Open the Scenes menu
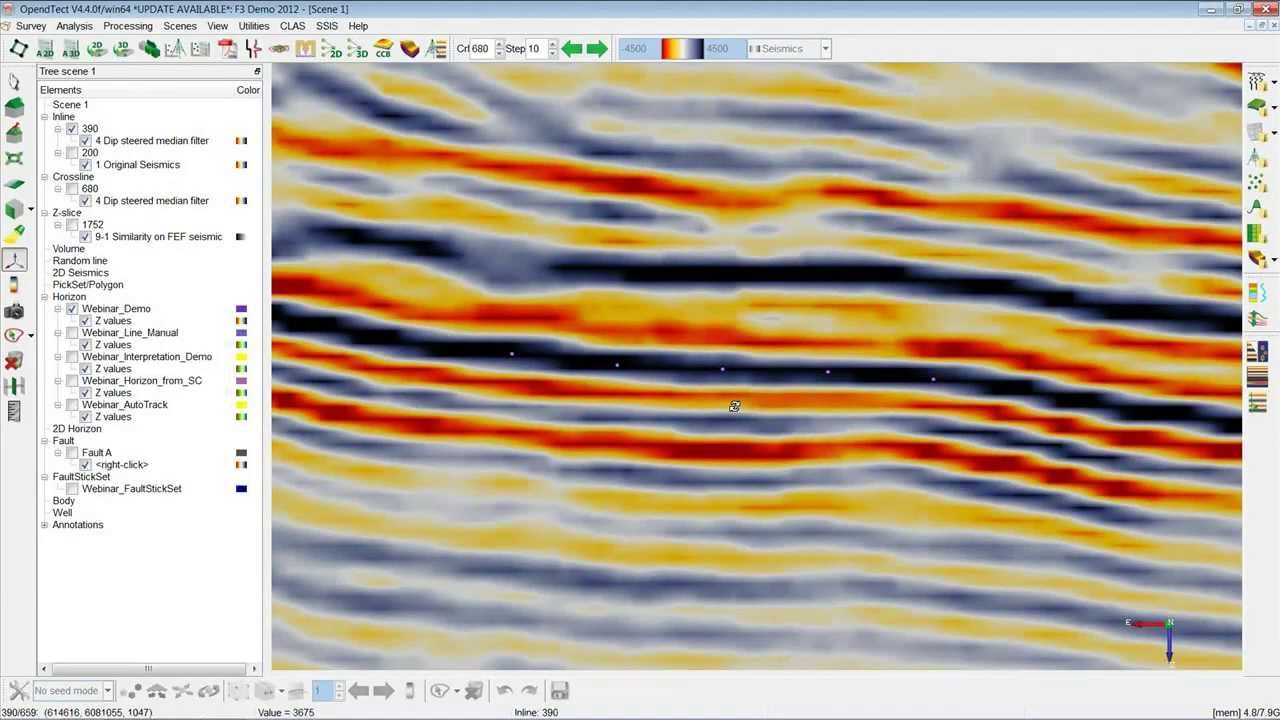Viewport: 1280px width, 720px height. (180, 26)
